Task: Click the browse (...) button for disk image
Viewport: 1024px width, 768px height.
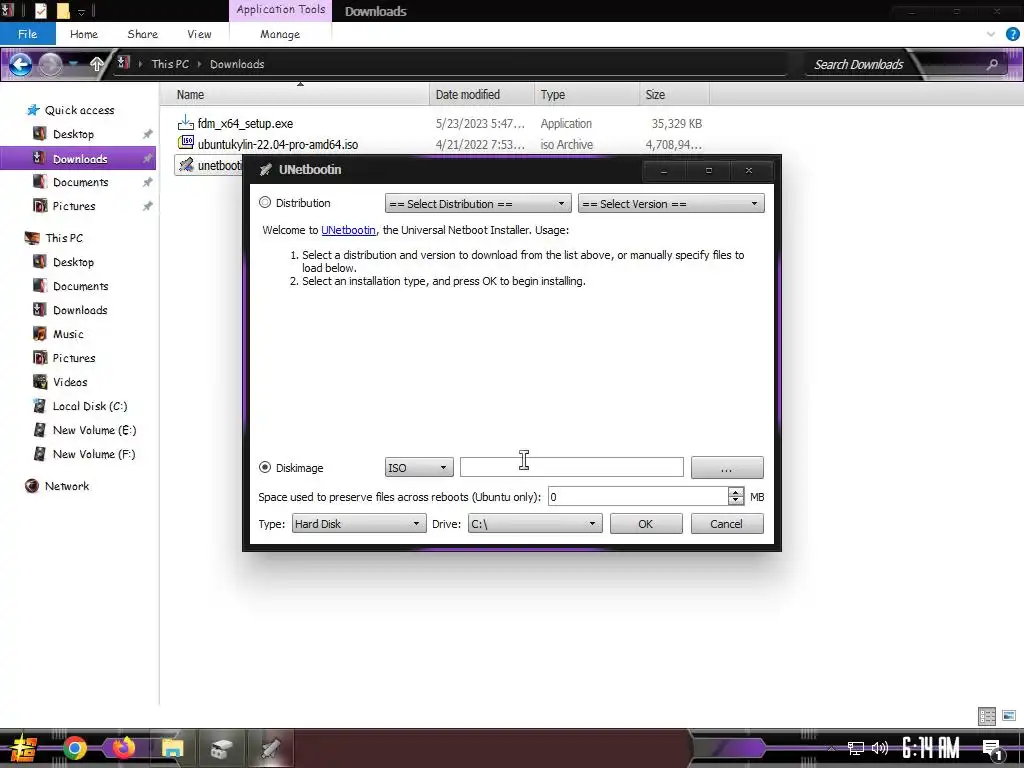Action: tap(727, 468)
